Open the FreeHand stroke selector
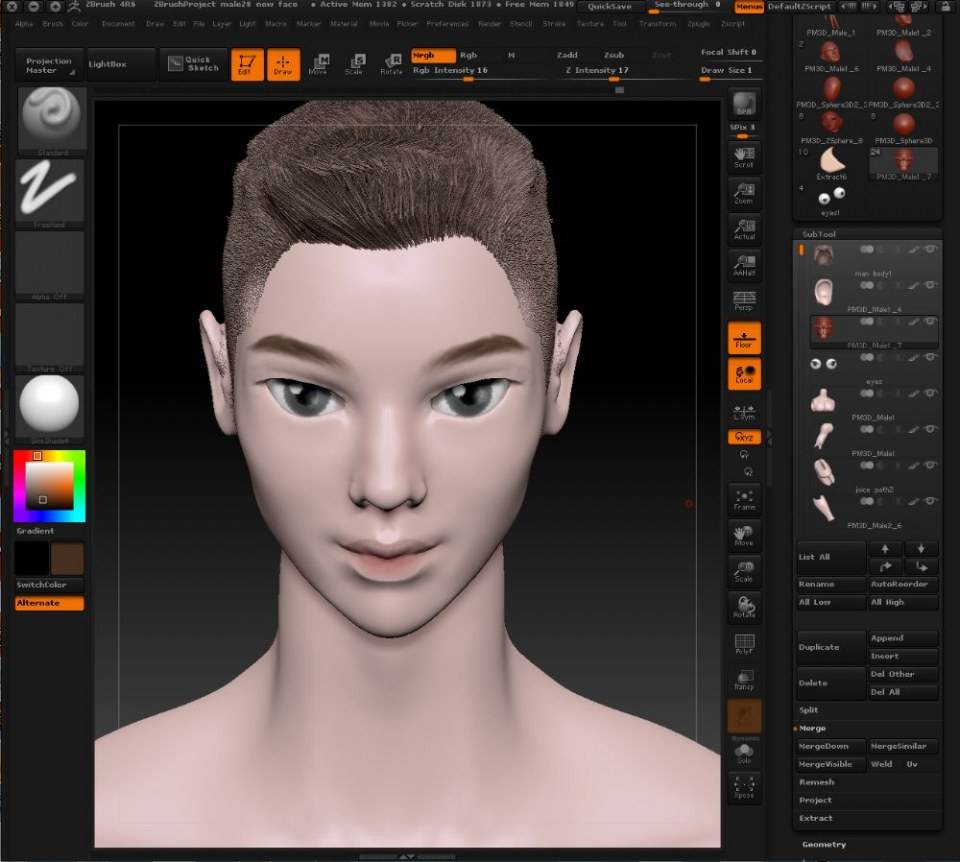960x862 pixels. 49,193
